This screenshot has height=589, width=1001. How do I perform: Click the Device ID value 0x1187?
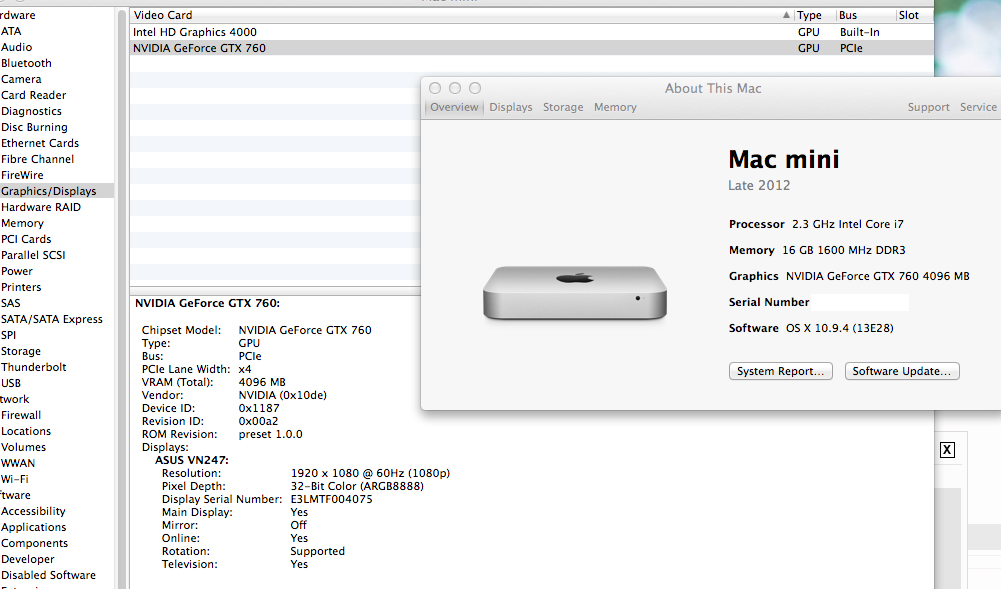(259, 408)
